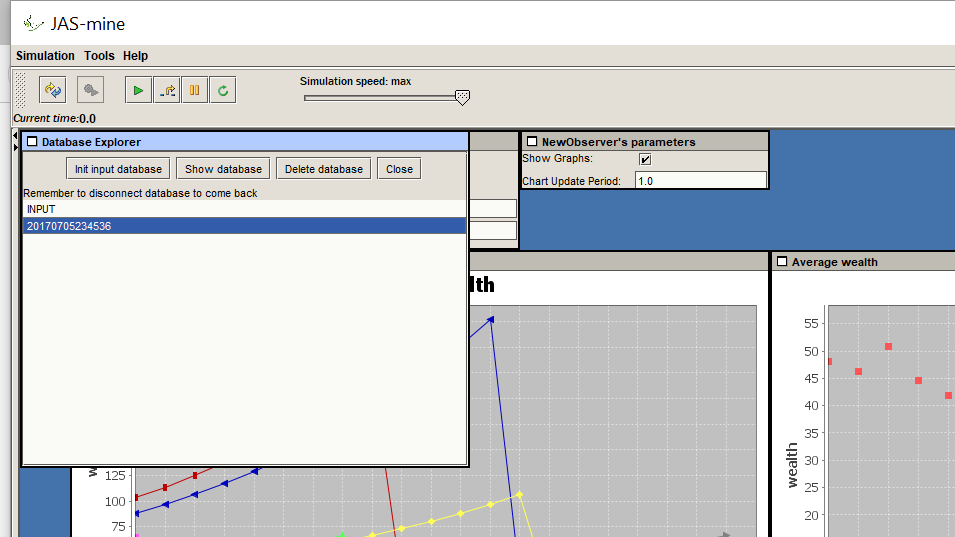The height and width of the screenshot is (537, 955).
Task: Click the greyed-out gear toolbar icon
Action: (x=92, y=90)
